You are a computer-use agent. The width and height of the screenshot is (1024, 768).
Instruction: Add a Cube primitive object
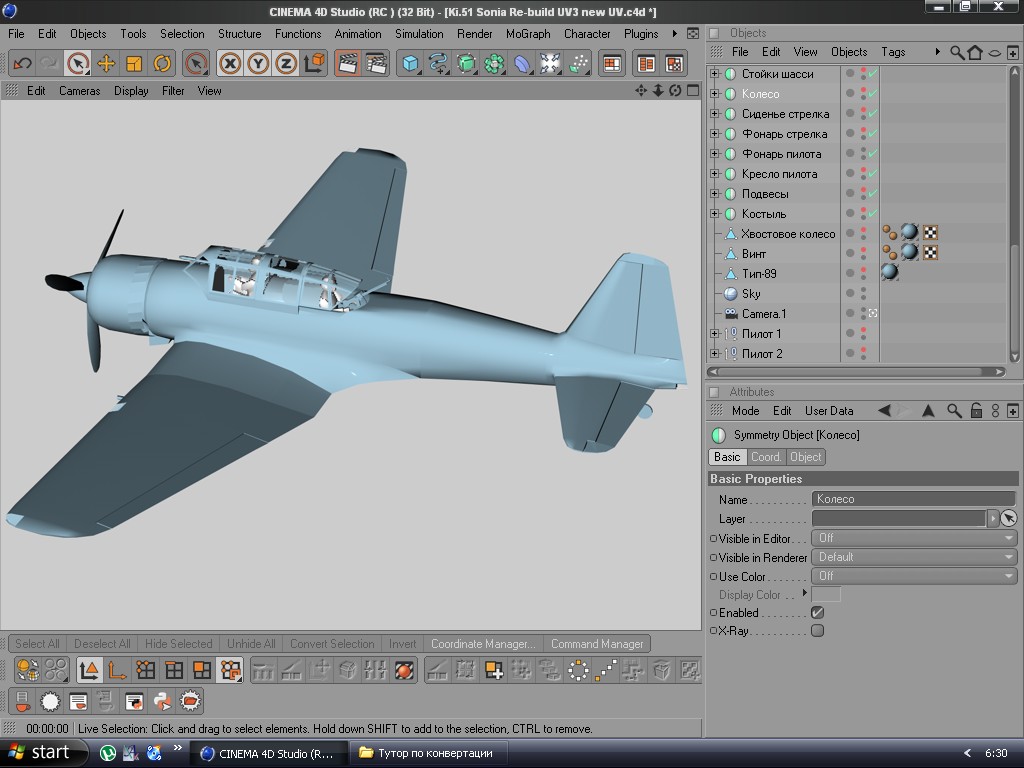click(x=410, y=64)
